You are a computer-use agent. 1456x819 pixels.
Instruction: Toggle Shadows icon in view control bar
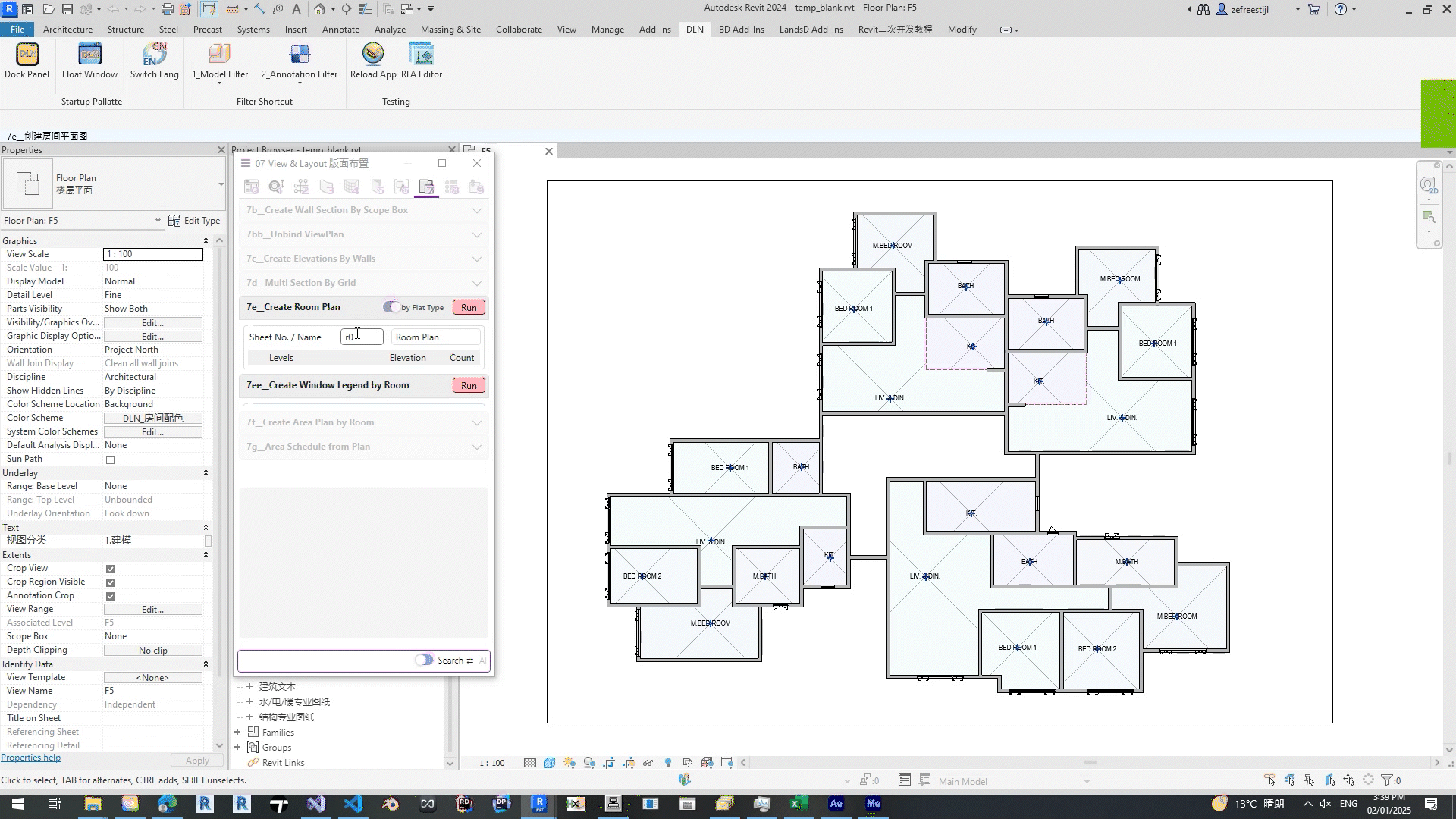click(x=589, y=763)
